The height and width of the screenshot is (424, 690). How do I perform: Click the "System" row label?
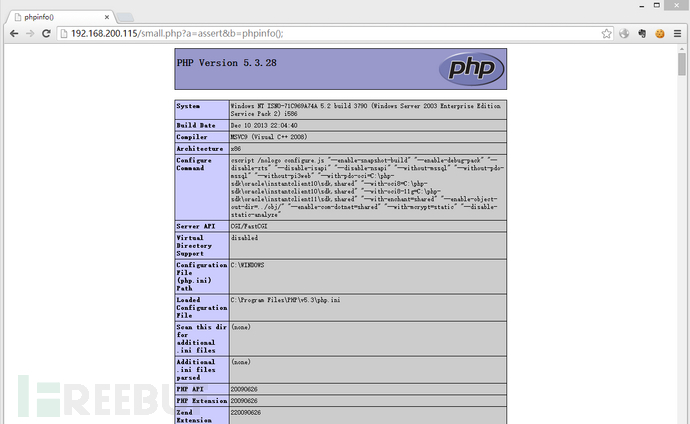pos(188,106)
